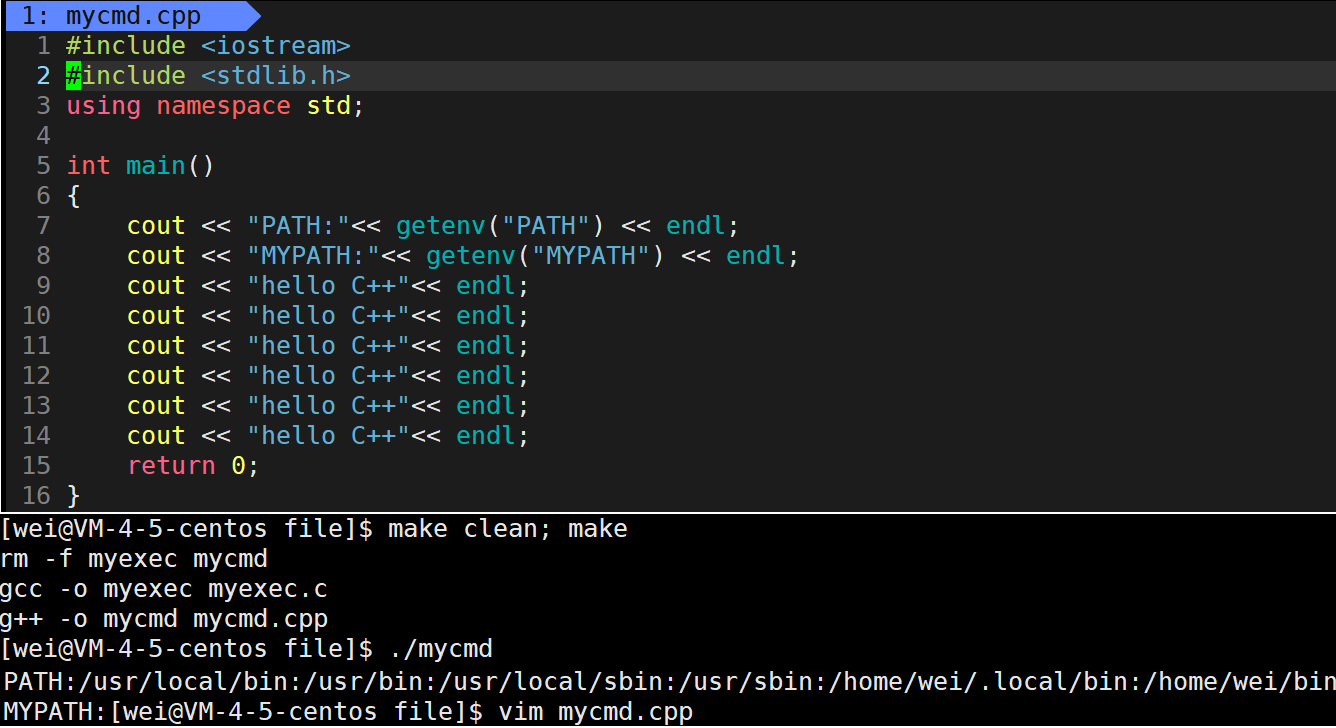Click './mycmd' command in terminal

coord(440,649)
